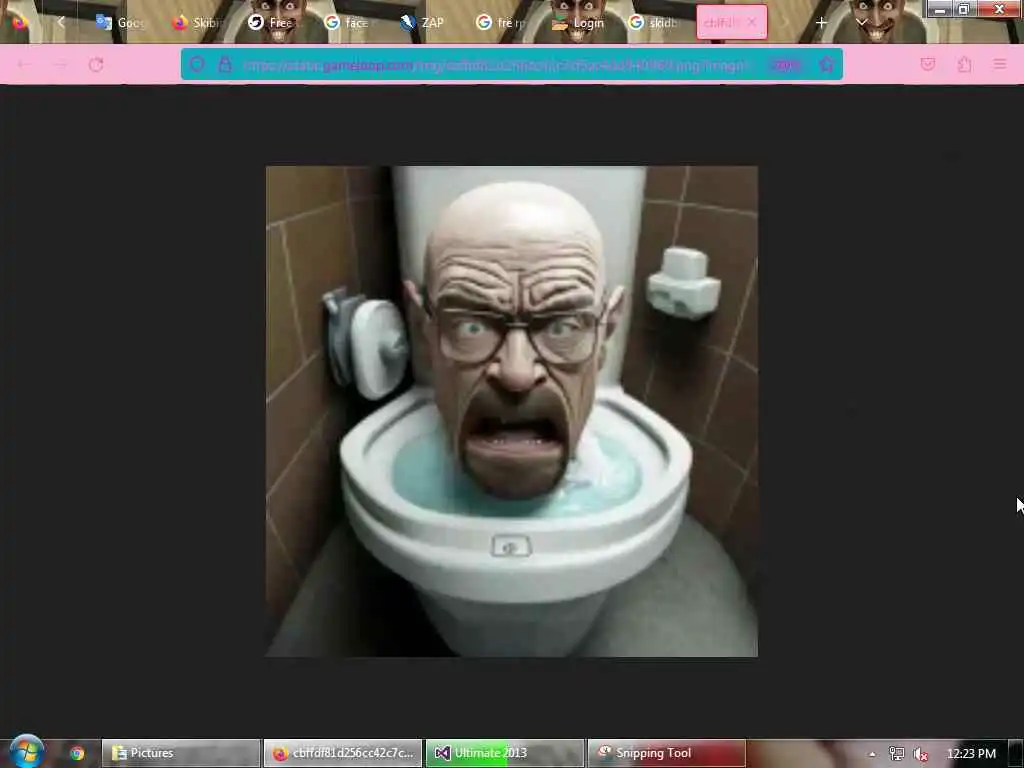Screen dimensions: 1024x768
Task: Switch to the Steam 'Free' tab
Action: tap(270, 22)
